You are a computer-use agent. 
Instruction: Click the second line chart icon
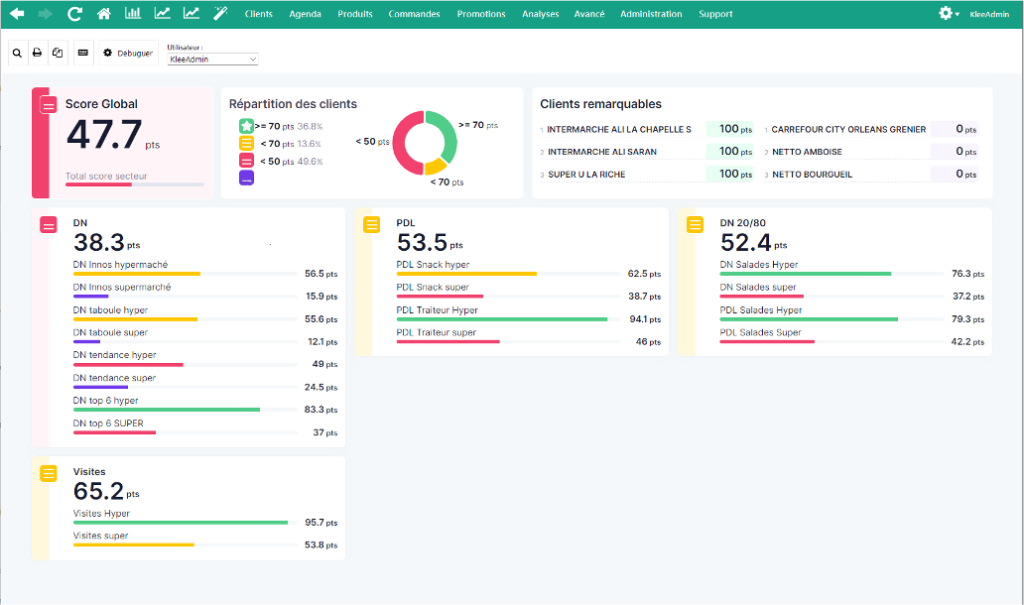[x=191, y=12]
